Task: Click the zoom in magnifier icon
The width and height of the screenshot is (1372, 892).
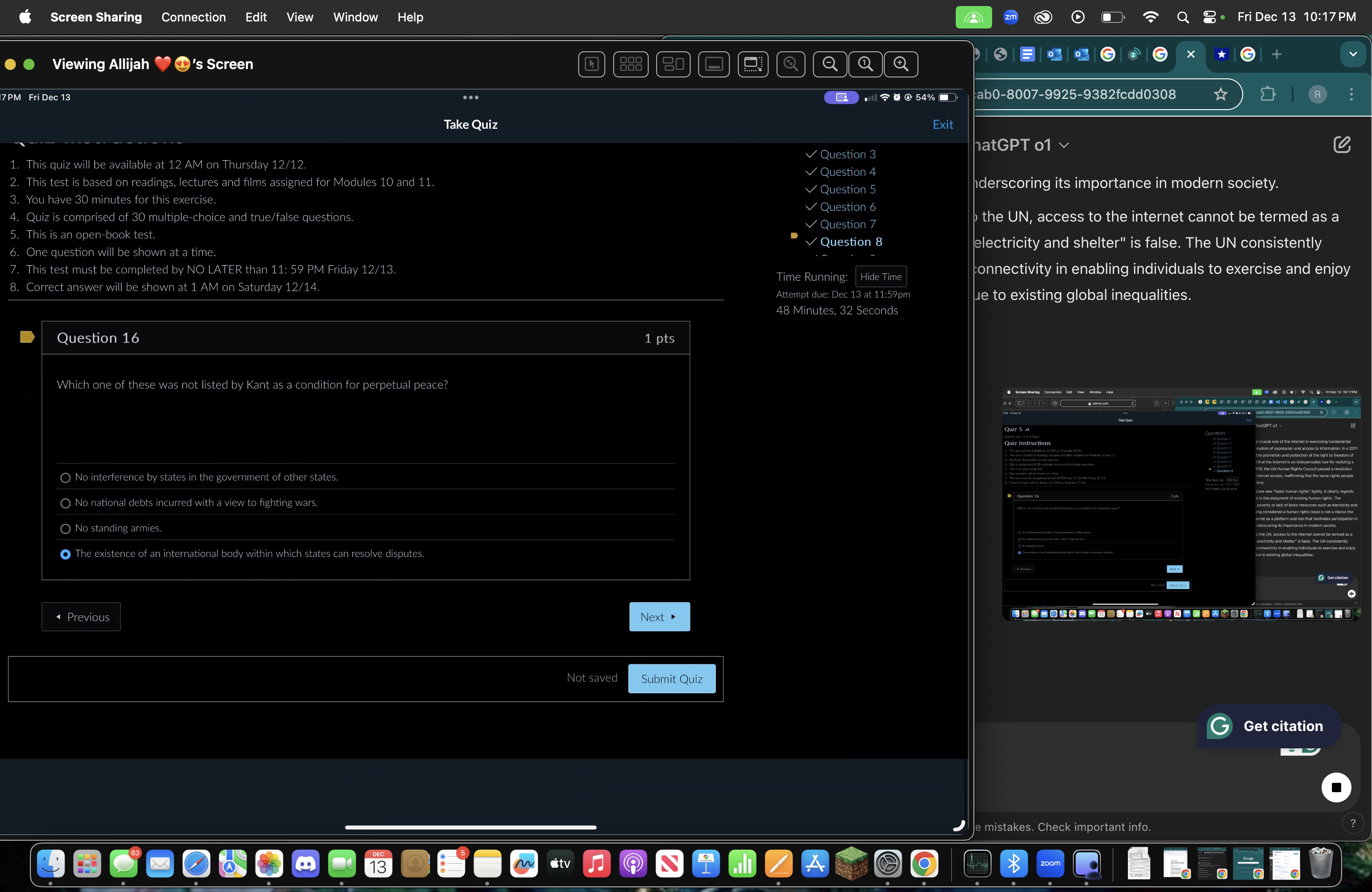Action: pos(902,64)
